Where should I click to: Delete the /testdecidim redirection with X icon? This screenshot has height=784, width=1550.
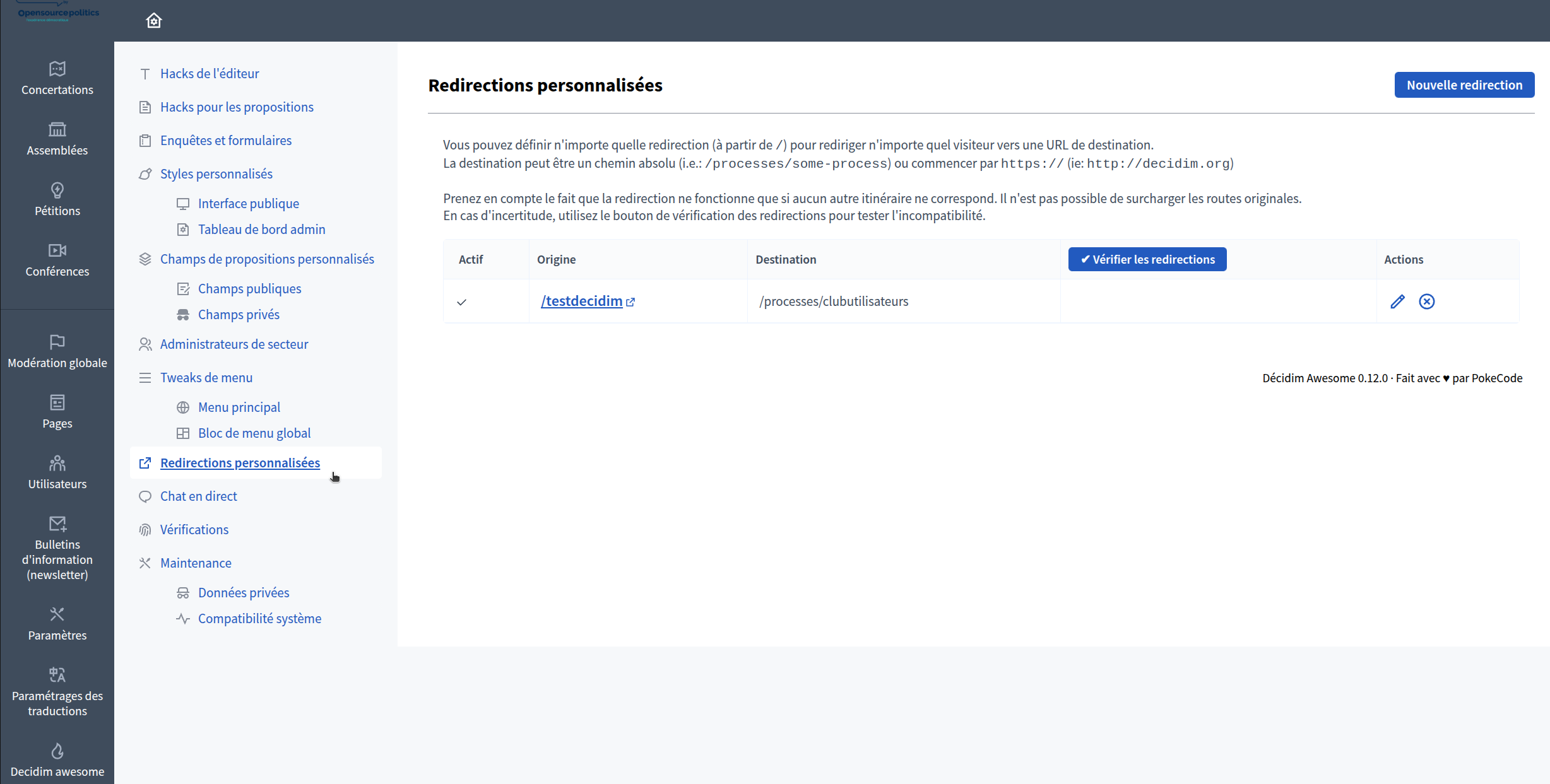1426,301
